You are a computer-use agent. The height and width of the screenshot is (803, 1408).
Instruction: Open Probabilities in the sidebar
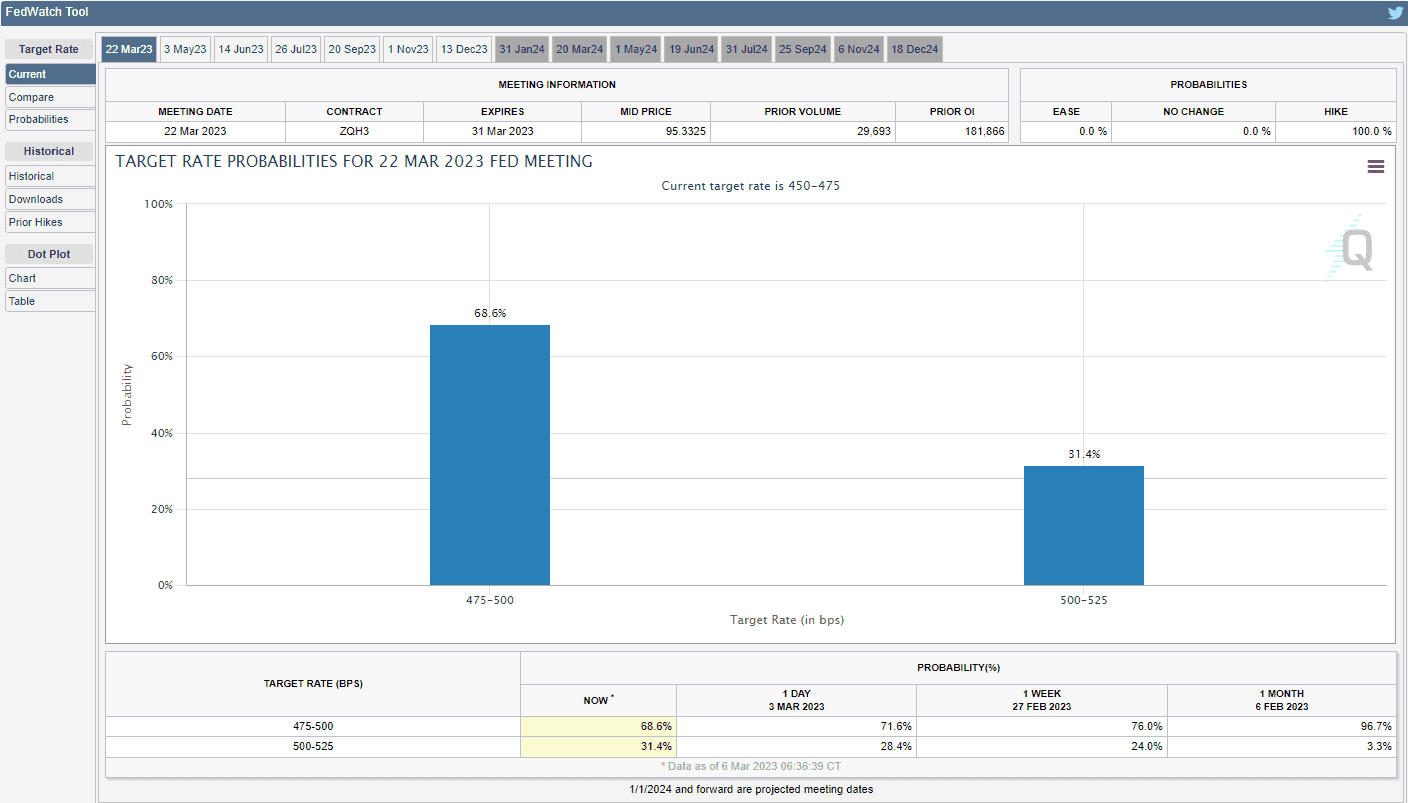50,119
